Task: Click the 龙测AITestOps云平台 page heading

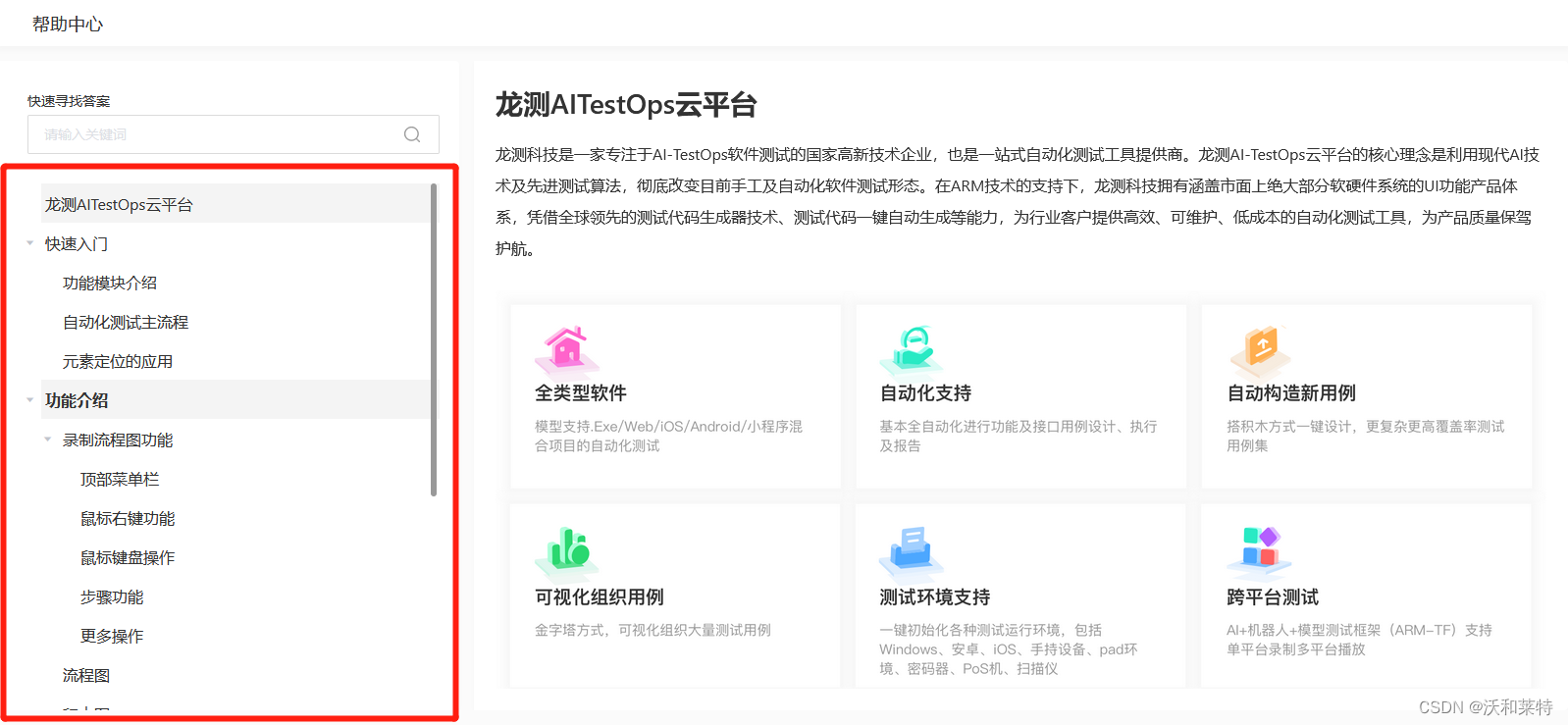Action: [626, 104]
